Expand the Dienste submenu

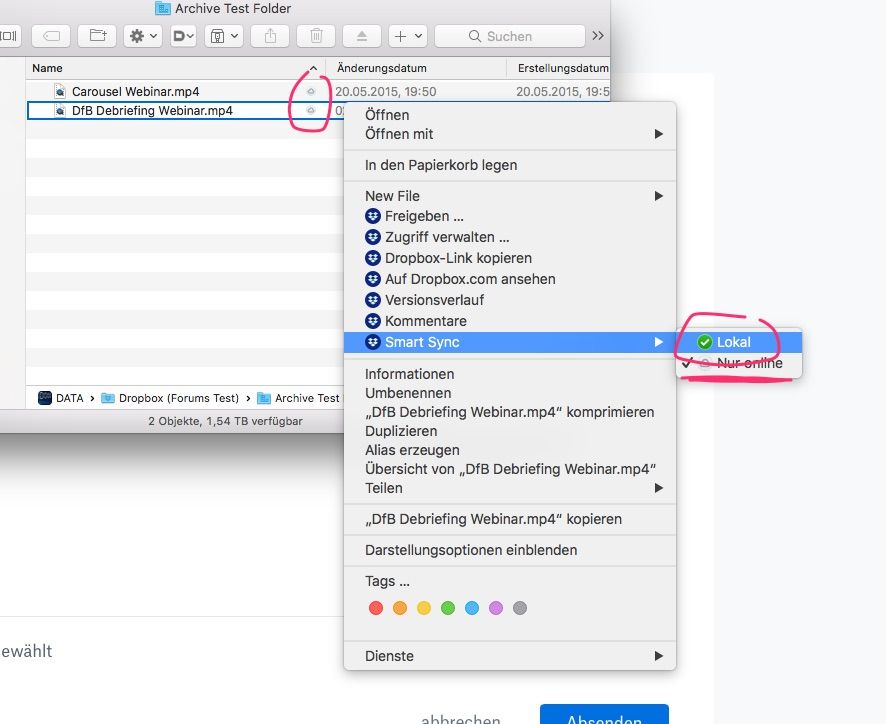pyautogui.click(x=658, y=656)
